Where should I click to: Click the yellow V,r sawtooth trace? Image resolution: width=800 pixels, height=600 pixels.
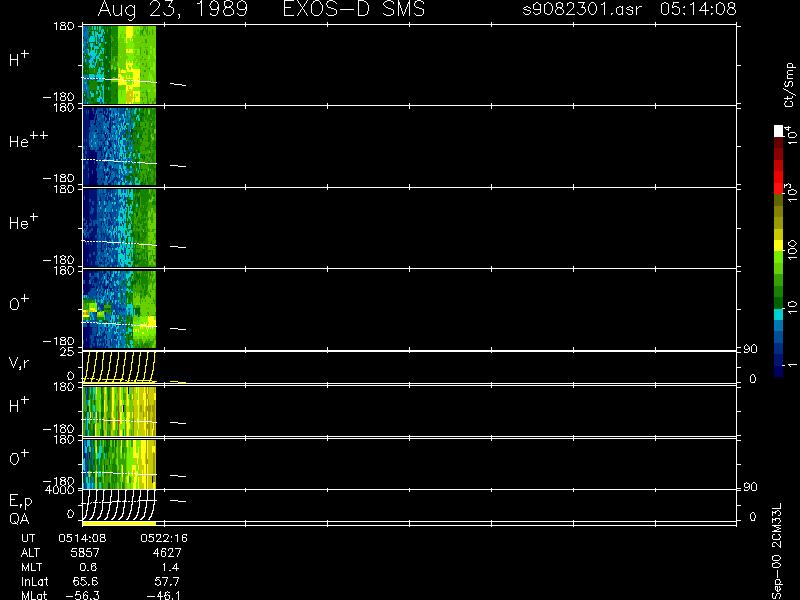[x=119, y=366]
